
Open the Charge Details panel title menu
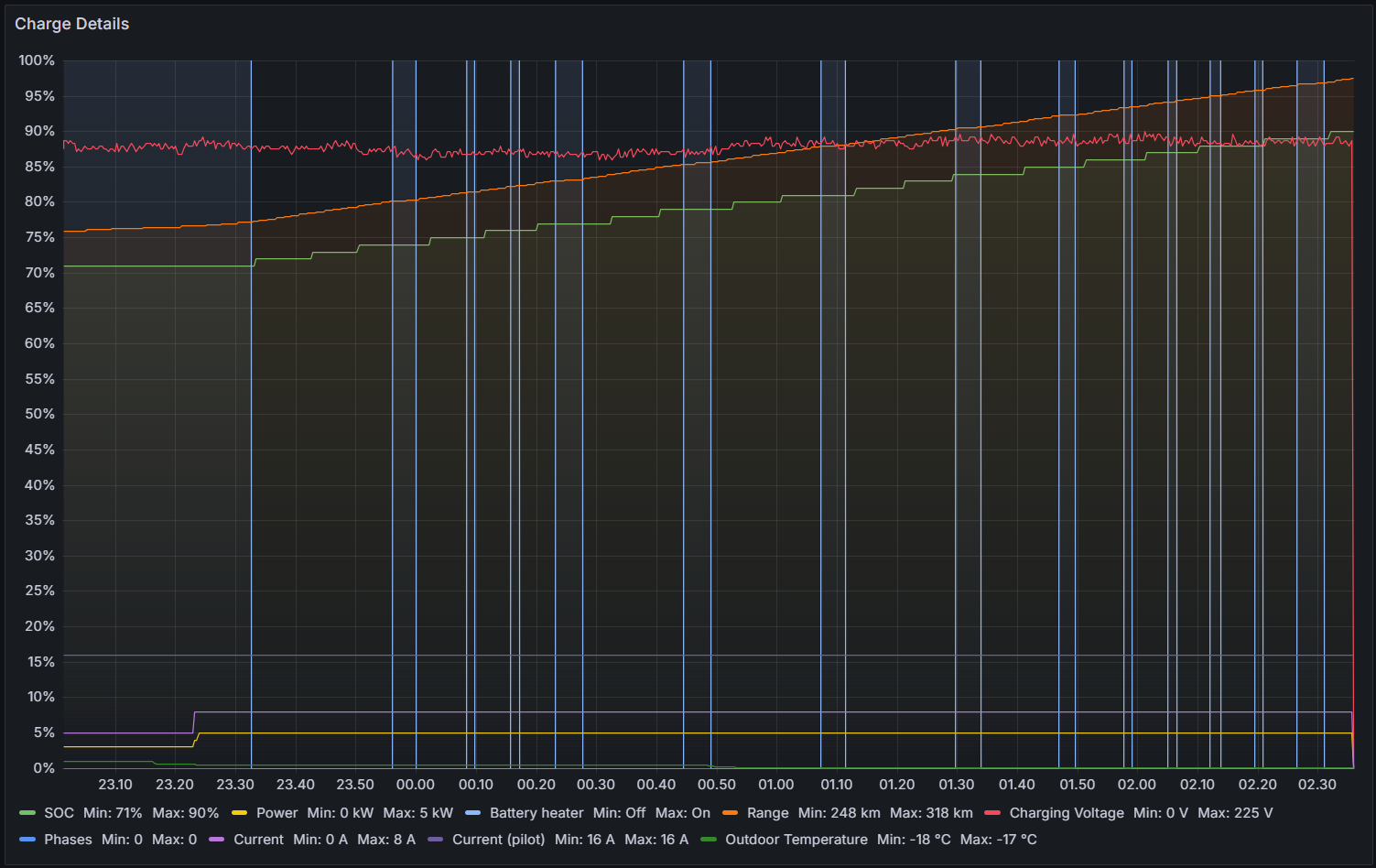pyautogui.click(x=71, y=24)
